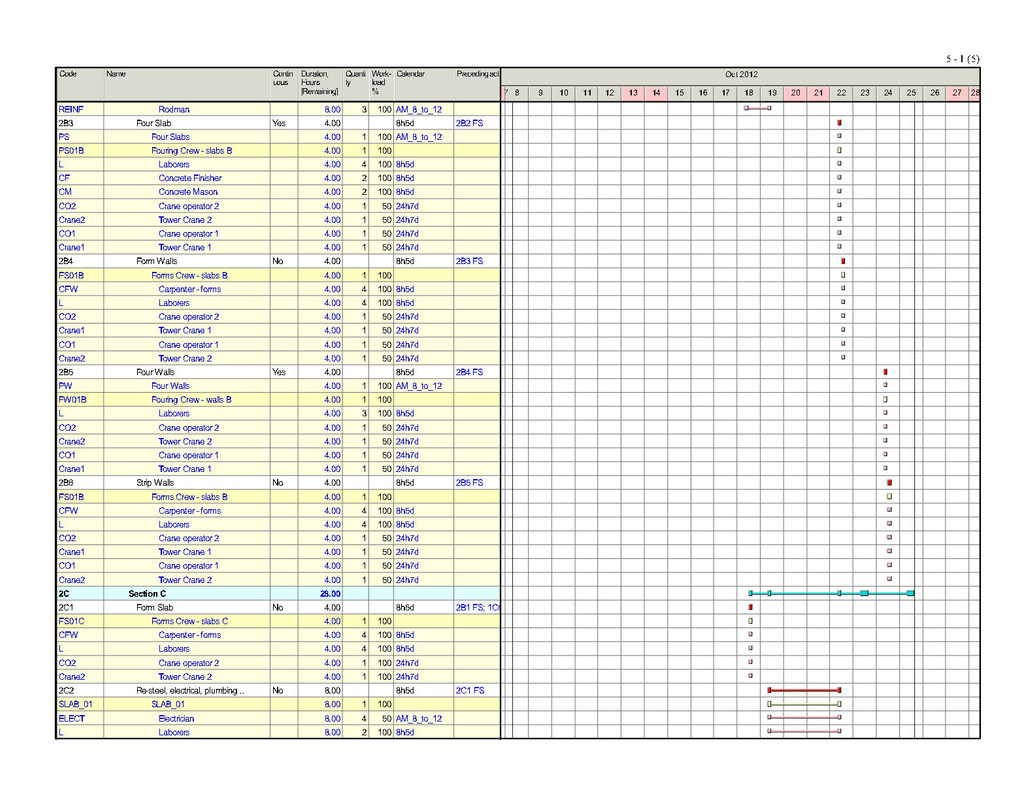Select the Forms Crew - slabs C row
This screenshot has width=1035, height=800.
278,621
